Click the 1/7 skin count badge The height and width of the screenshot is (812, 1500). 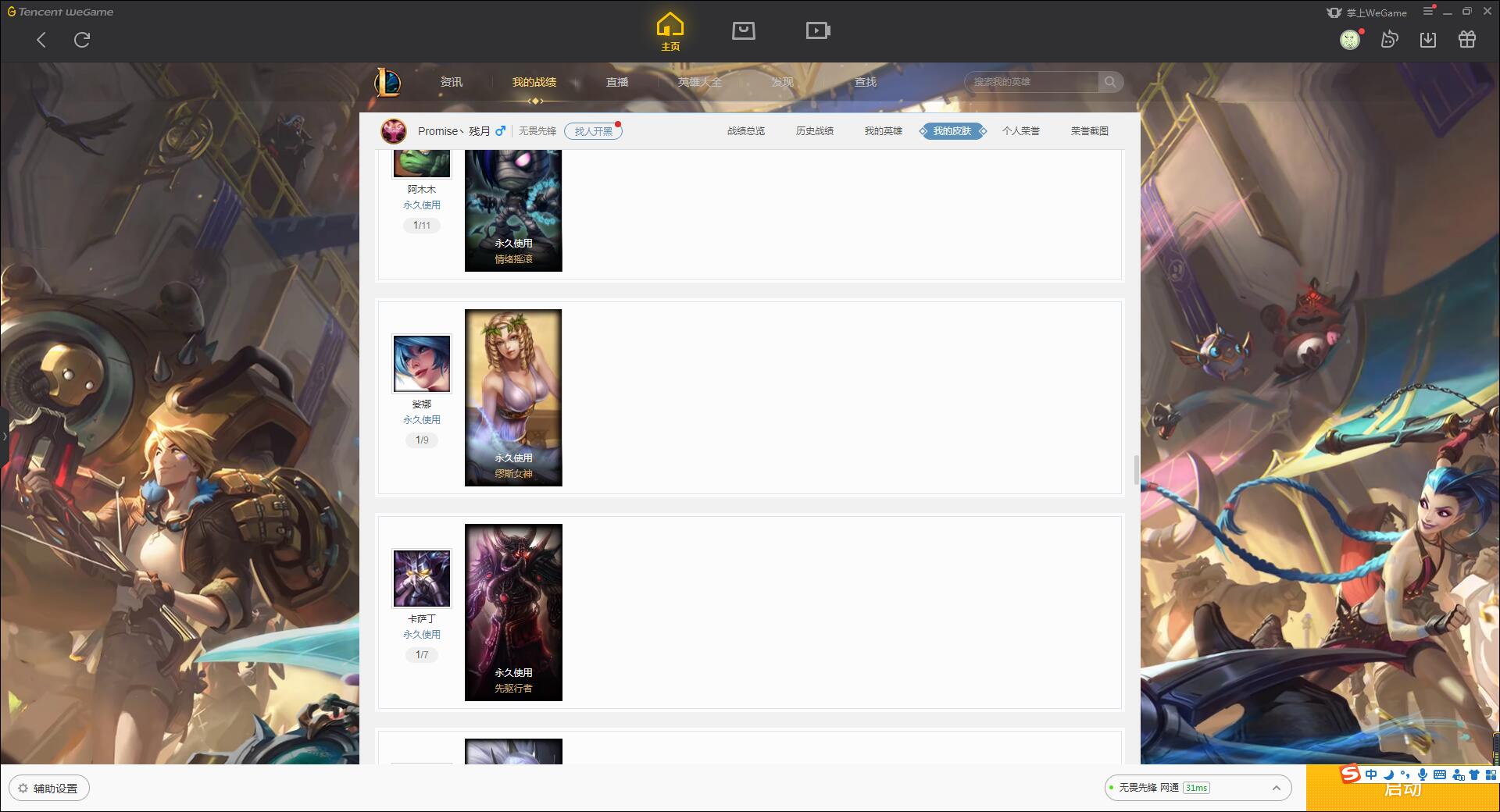[422, 655]
